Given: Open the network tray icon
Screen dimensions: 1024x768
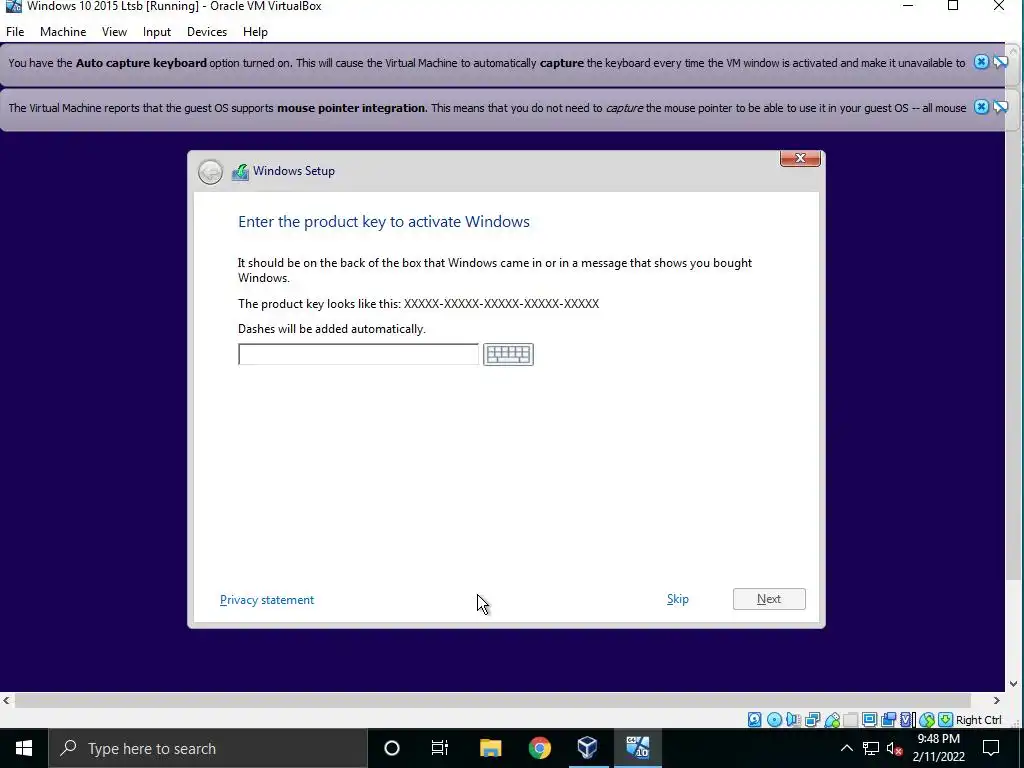Looking at the screenshot, I should click(871, 748).
